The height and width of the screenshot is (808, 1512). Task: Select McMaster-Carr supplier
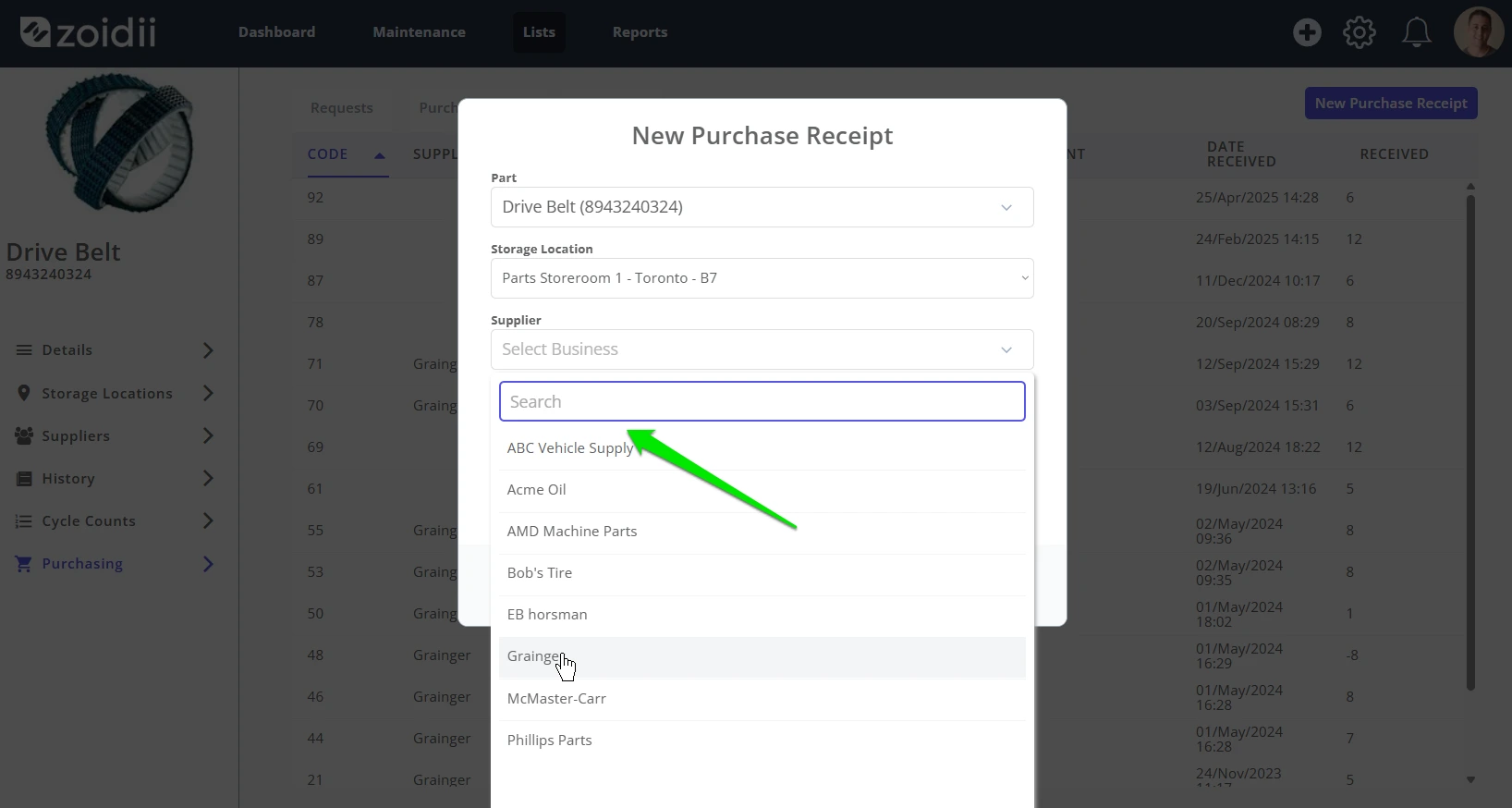(762, 699)
